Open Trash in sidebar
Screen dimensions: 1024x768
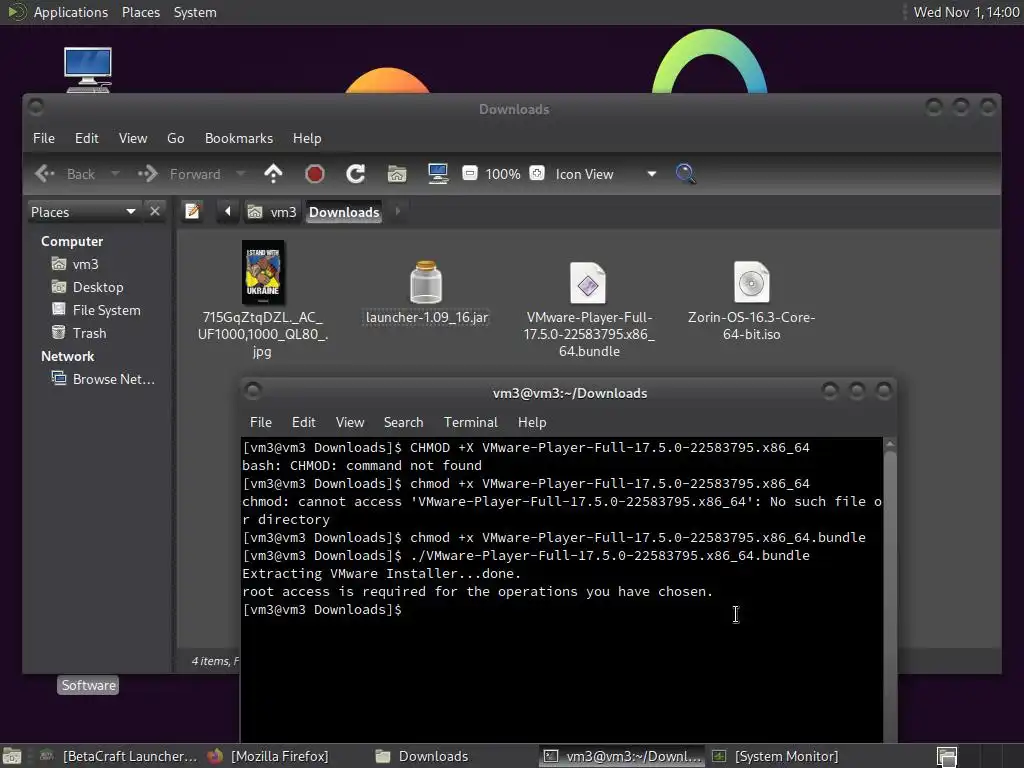(x=79, y=333)
